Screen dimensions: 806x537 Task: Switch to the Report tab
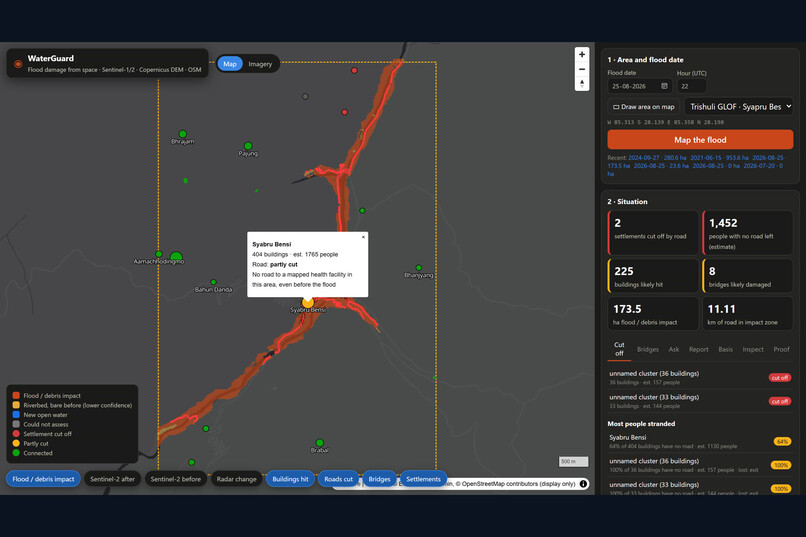[699, 349]
